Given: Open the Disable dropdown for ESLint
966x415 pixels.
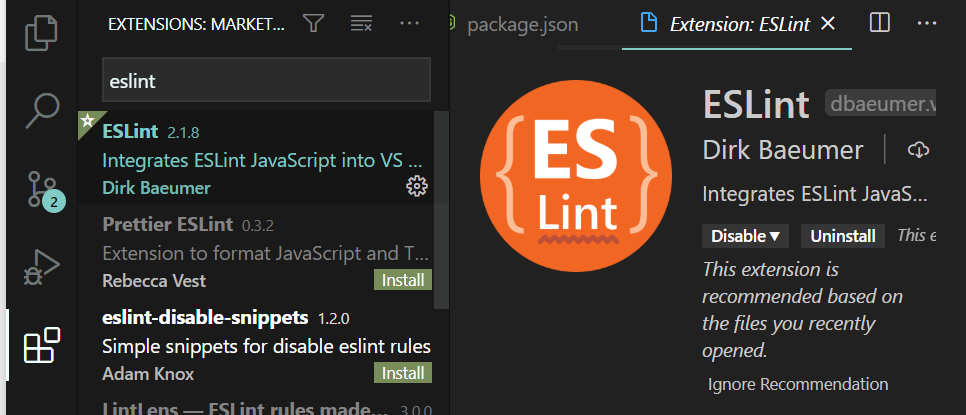Looking at the screenshot, I should click(x=745, y=236).
